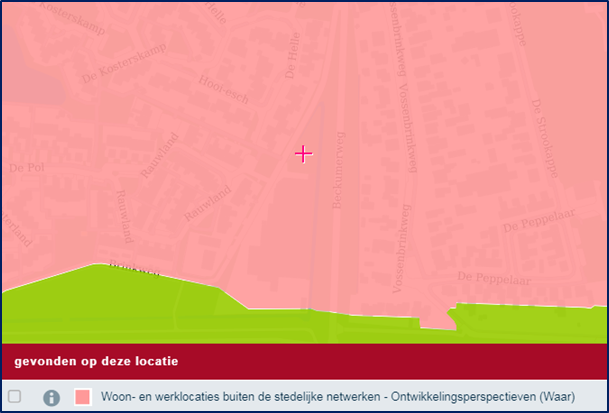The width and height of the screenshot is (609, 413).
Task: Click the 'De Kosterskamp' street label
Action: tap(124, 63)
